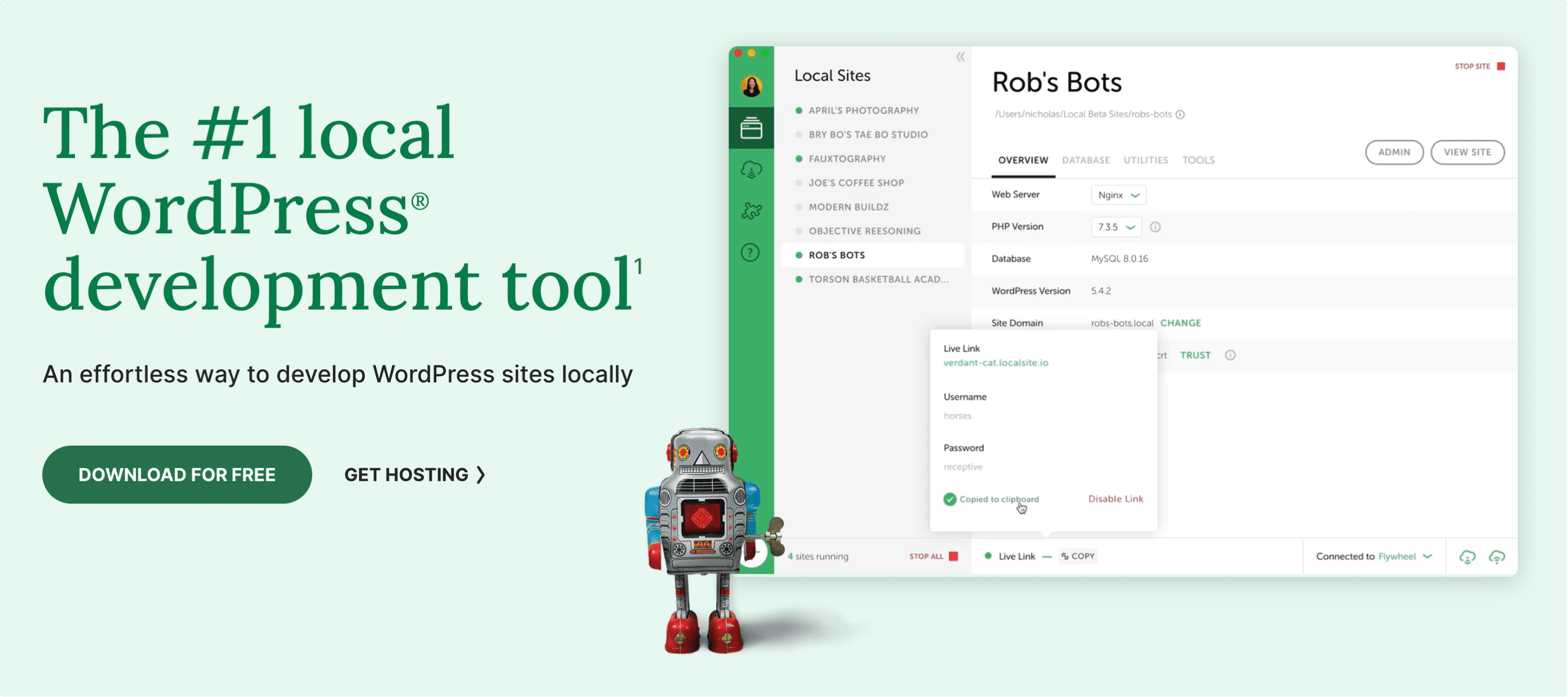
Task: Click the site path /Users/nicholas/Local Beta Sites/robs-bots
Action: (1083, 115)
